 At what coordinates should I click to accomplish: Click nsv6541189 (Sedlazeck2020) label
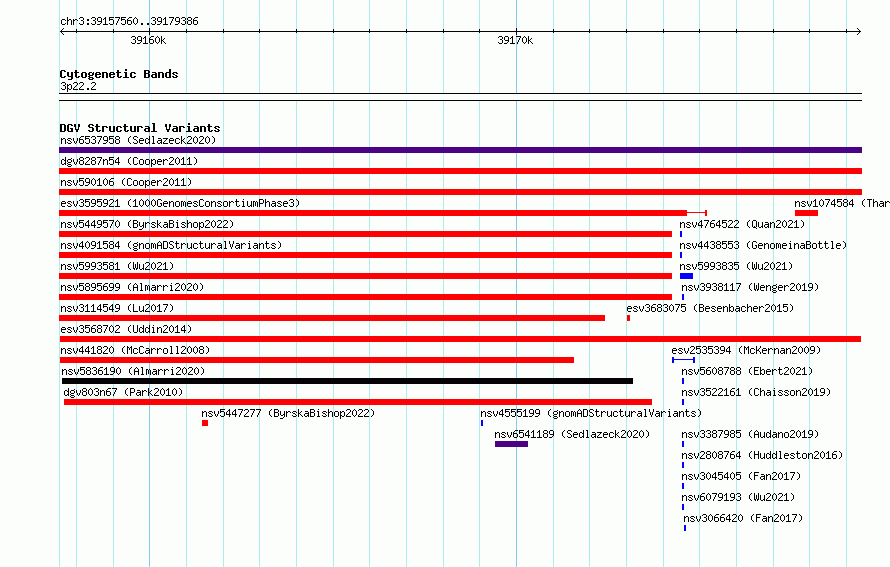572,434
